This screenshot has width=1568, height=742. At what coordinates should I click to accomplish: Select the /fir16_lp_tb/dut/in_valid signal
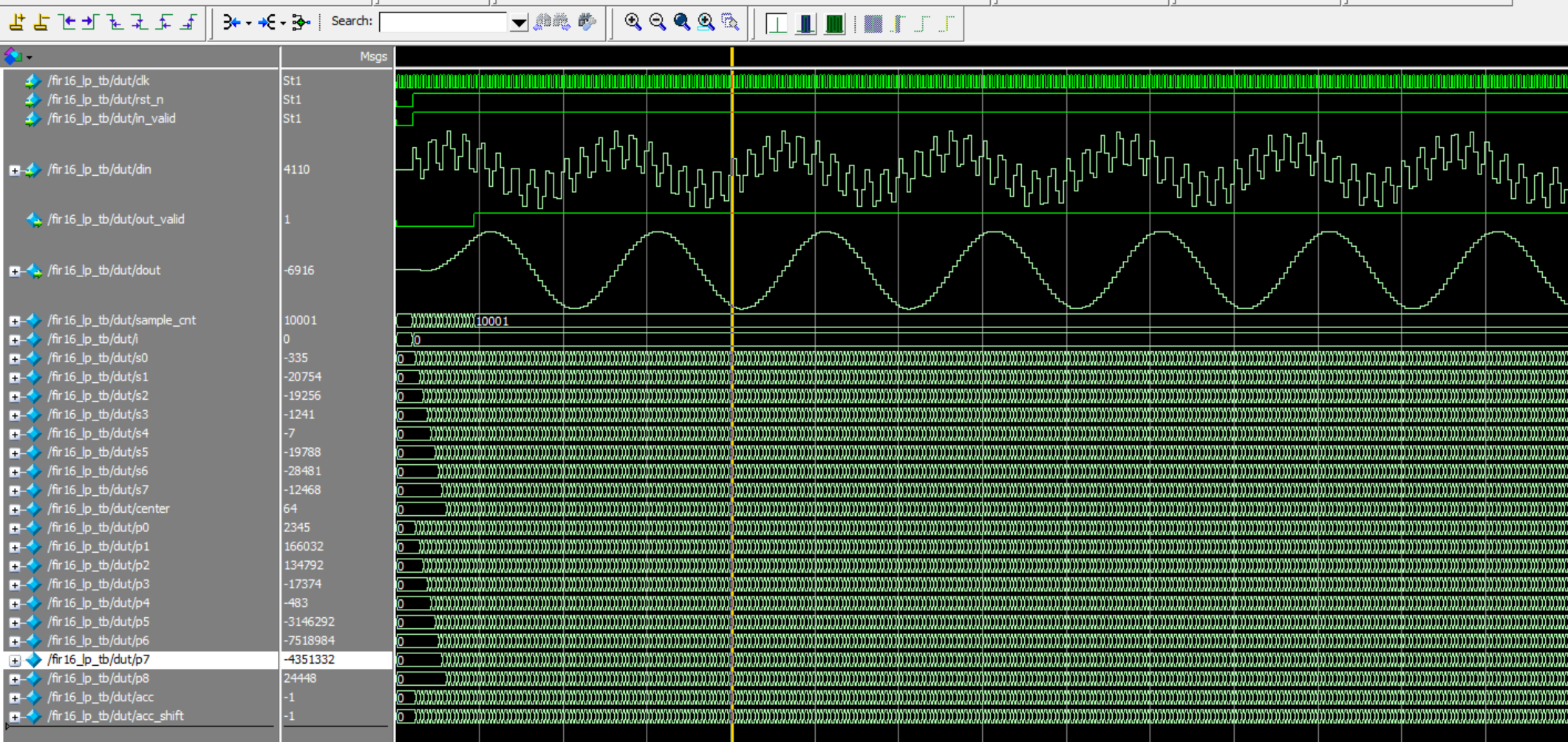(112, 118)
